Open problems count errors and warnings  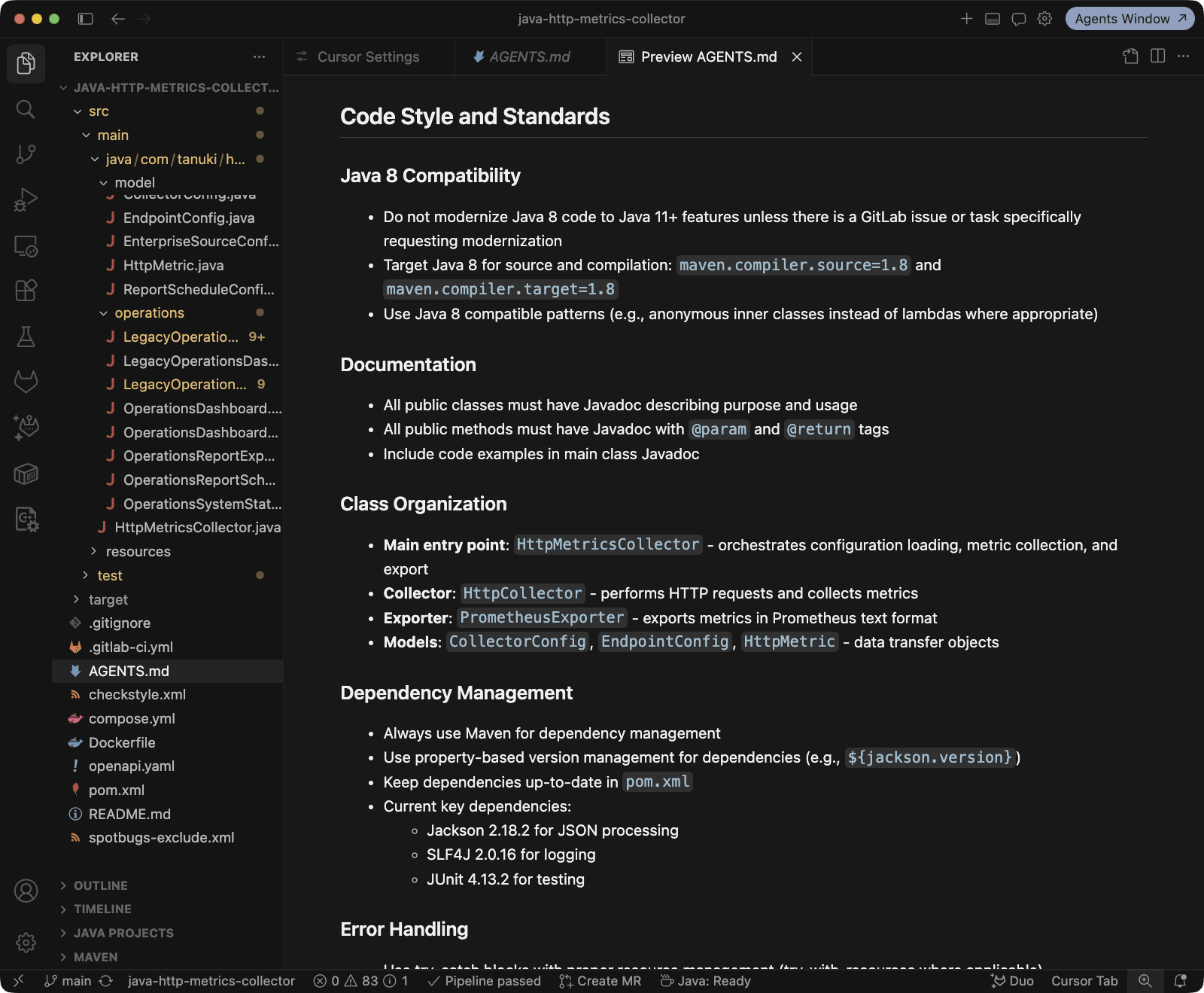tap(360, 981)
